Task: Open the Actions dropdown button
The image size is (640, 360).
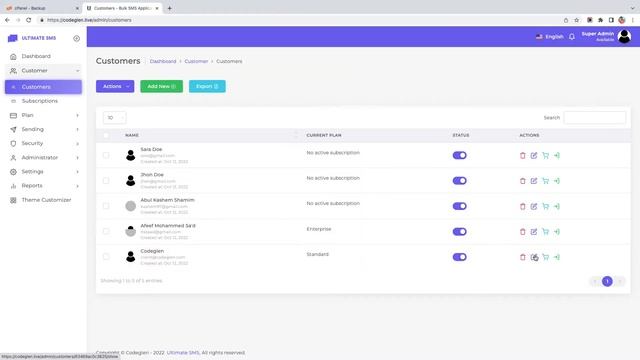Action: pyautogui.click(x=115, y=86)
